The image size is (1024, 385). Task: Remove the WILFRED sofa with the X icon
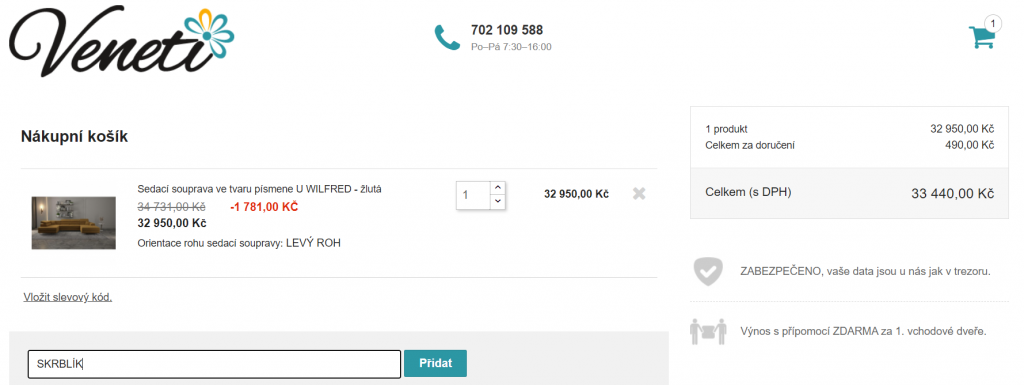pos(639,194)
